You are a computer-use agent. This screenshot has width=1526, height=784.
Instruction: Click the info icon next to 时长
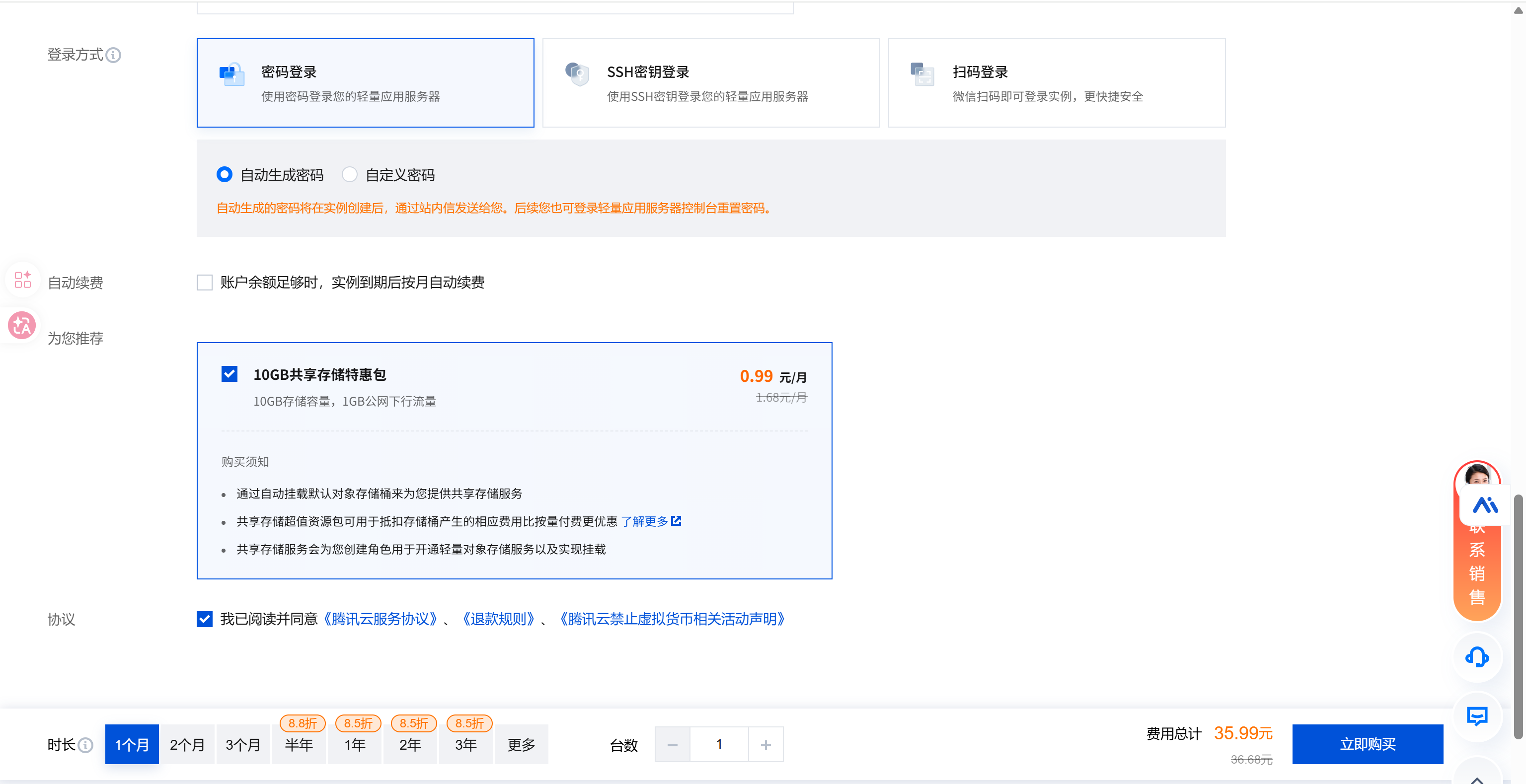(86, 745)
